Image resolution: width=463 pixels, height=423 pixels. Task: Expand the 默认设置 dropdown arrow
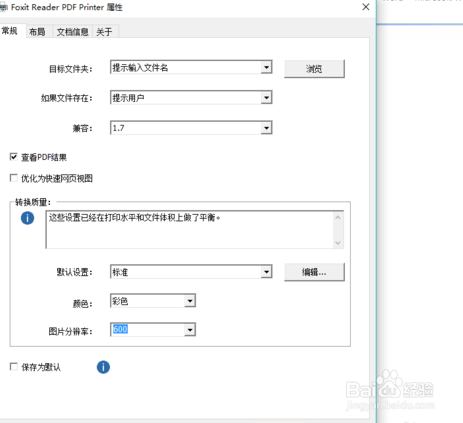coord(266,272)
